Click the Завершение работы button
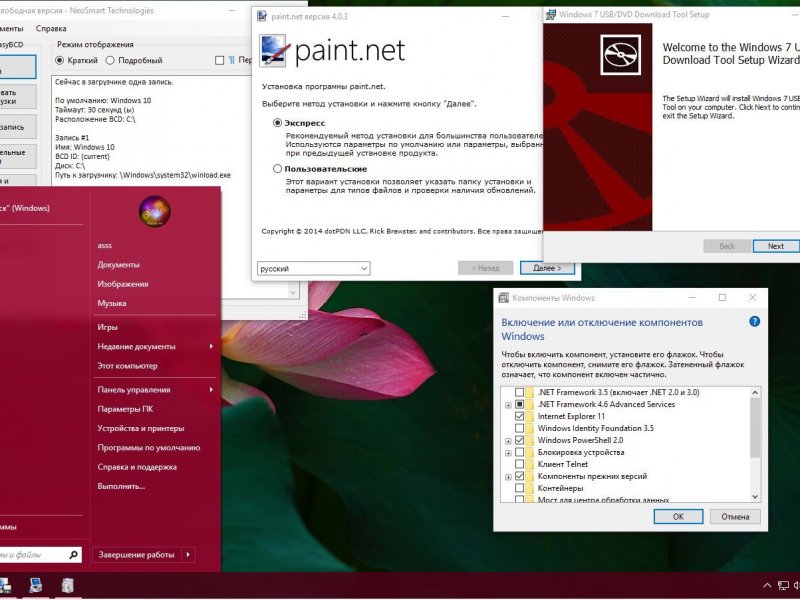 137,554
